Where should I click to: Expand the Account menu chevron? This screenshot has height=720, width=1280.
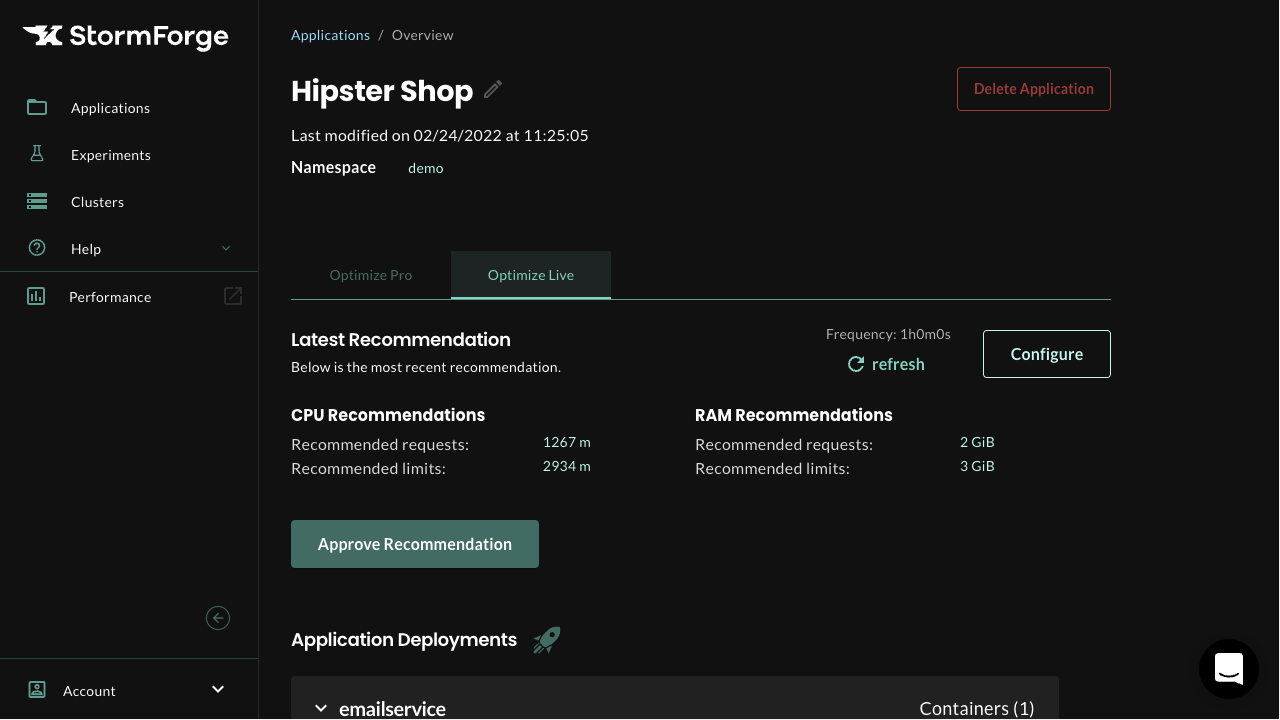(218, 689)
